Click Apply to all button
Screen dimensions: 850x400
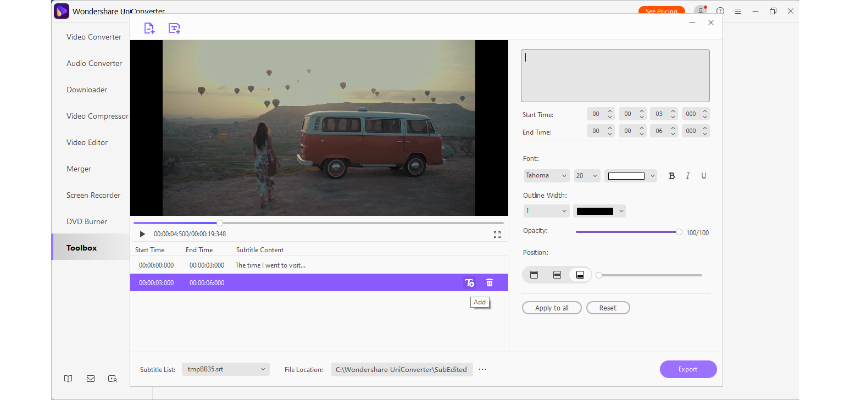coord(552,308)
